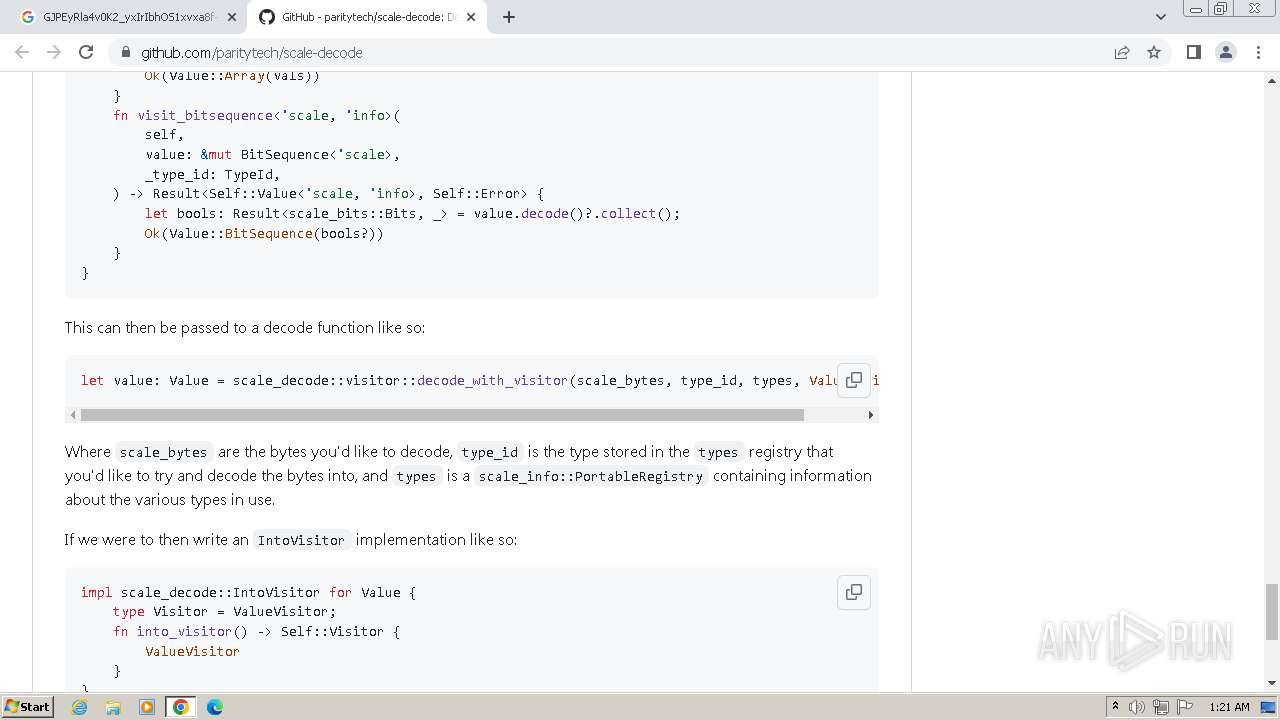Click 'ValueVisitor' return value in code

[192, 651]
